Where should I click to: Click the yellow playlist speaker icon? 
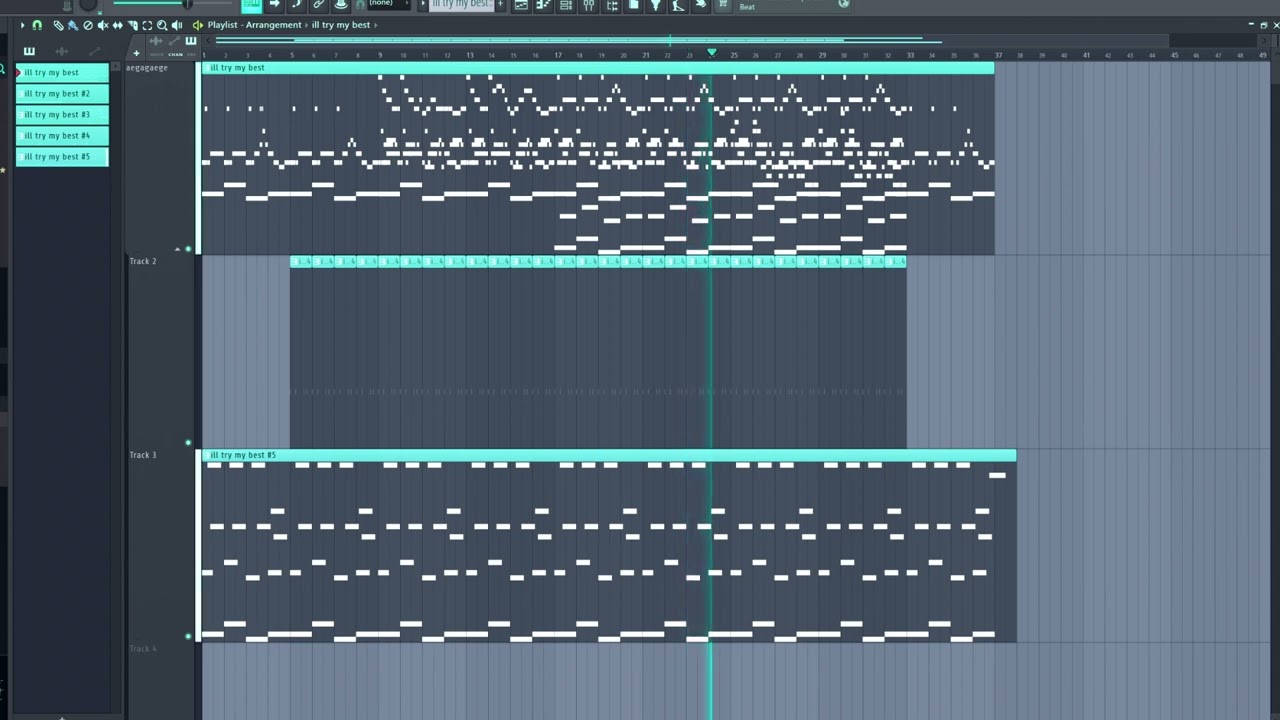[x=198, y=25]
